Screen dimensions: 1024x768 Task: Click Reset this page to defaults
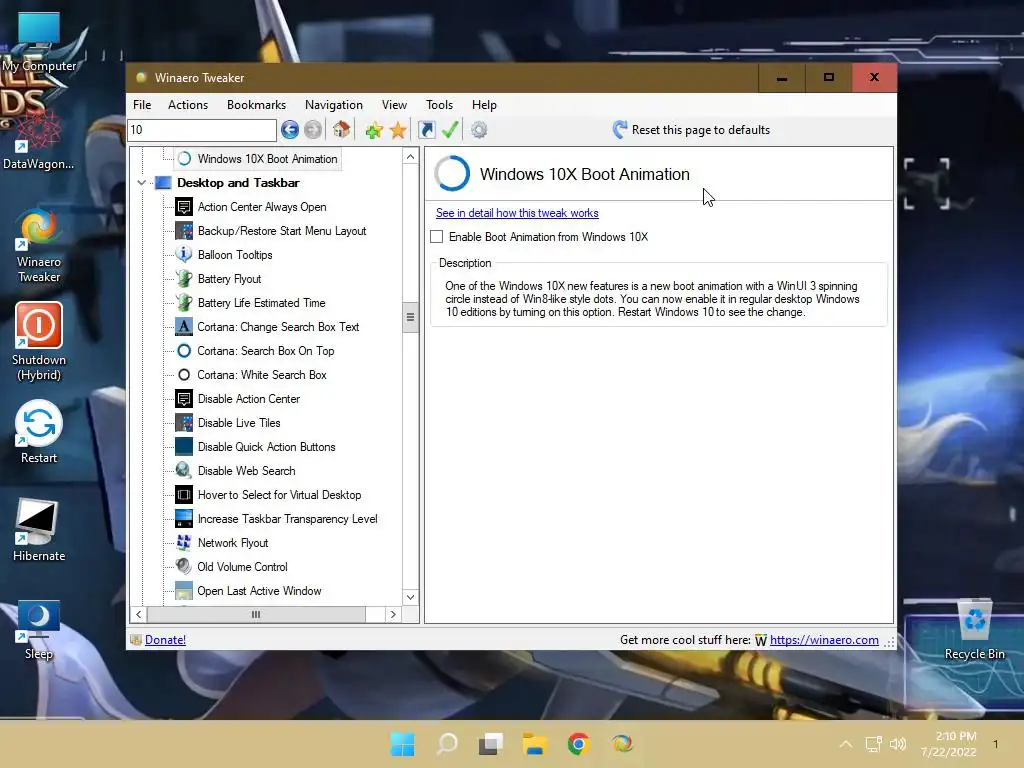691,130
